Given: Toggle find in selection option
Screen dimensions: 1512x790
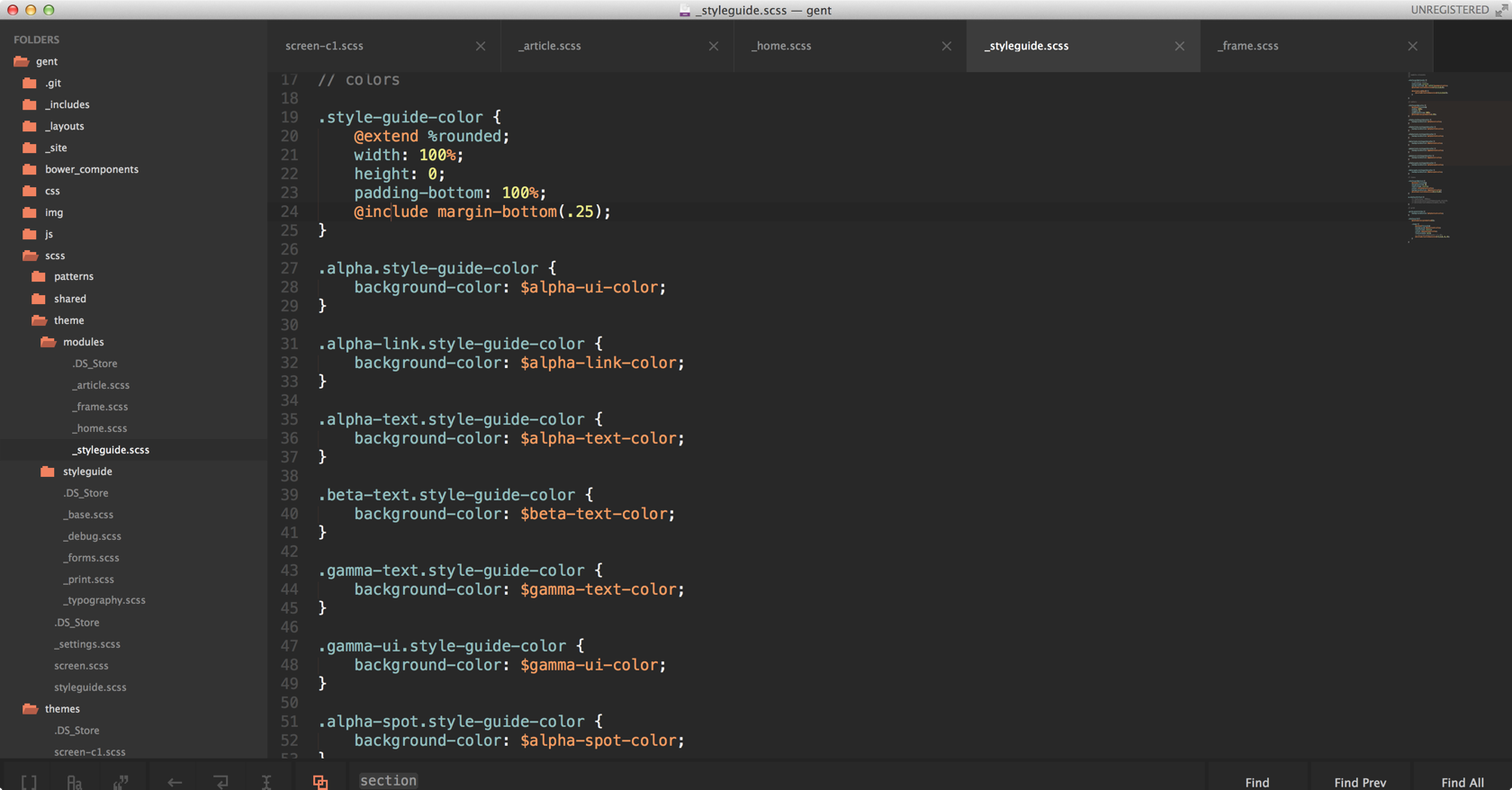Looking at the screenshot, I should (266, 781).
